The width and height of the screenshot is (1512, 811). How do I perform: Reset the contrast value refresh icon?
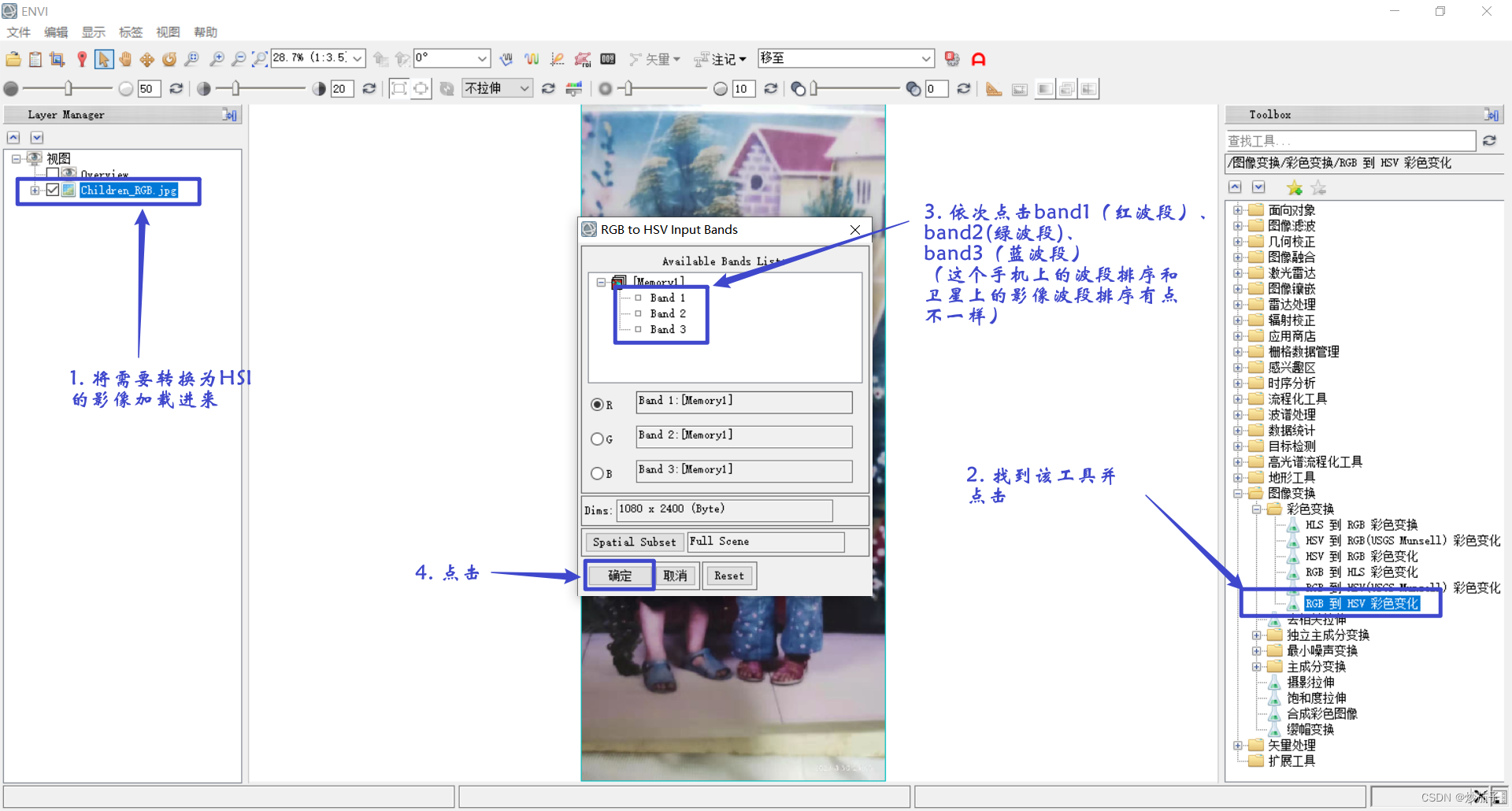click(369, 89)
